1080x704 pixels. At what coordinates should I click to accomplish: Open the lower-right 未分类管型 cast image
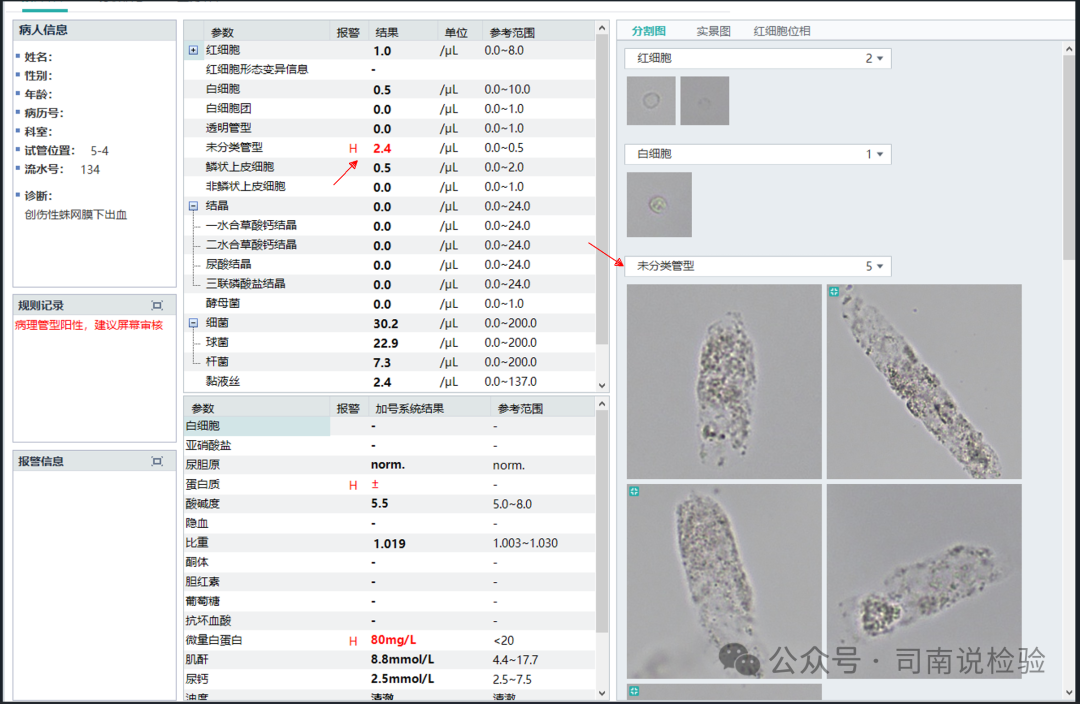[x=924, y=581]
